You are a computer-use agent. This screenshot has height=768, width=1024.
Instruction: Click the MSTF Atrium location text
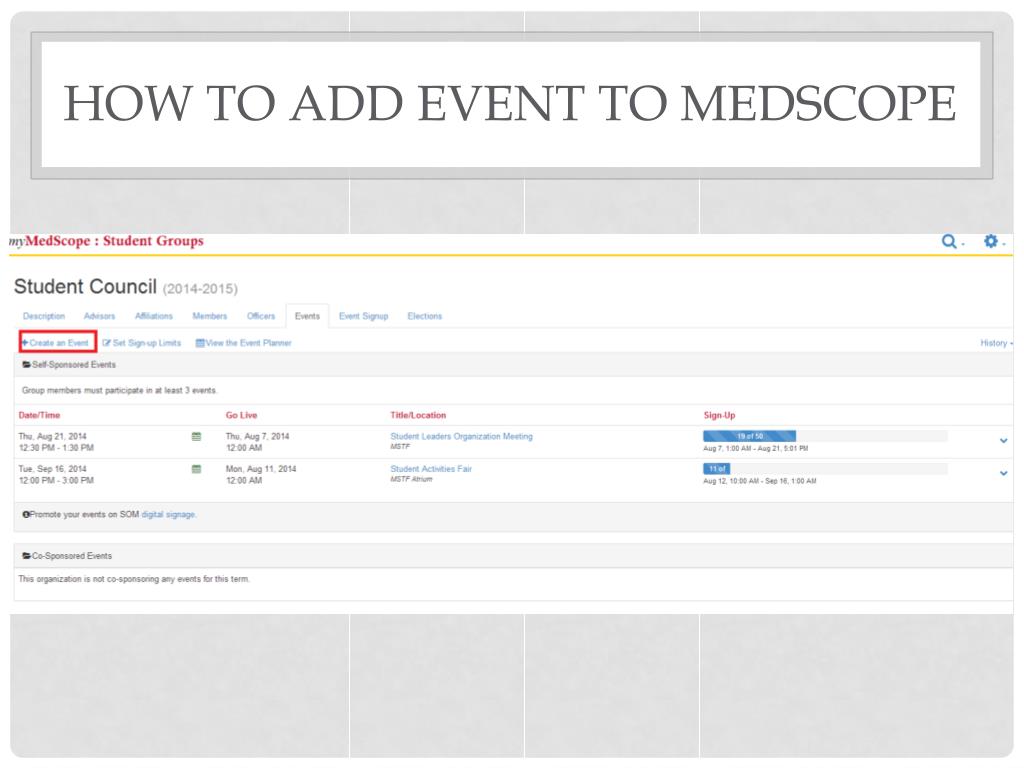pyautogui.click(x=411, y=479)
